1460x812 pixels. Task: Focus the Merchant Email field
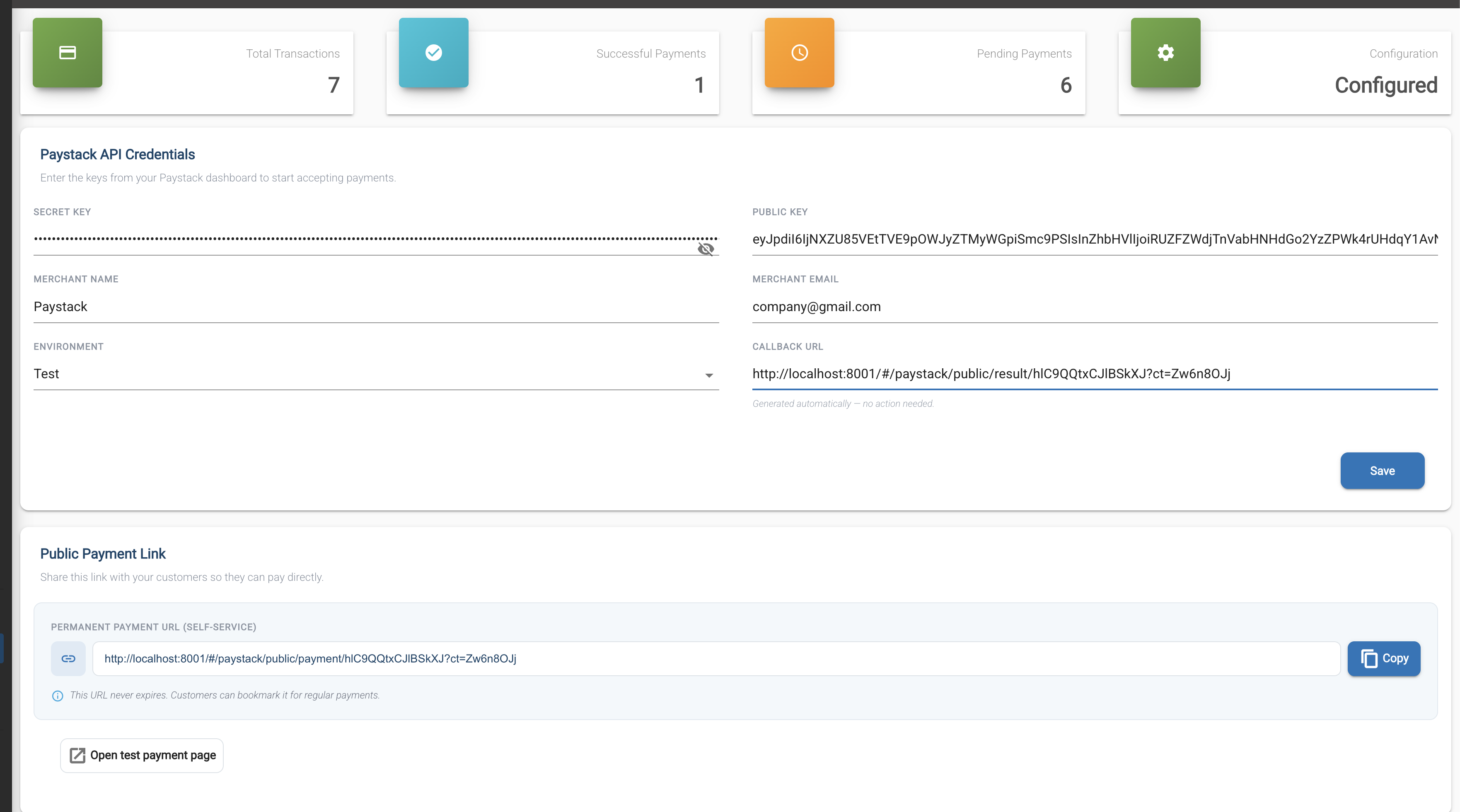coord(1095,307)
